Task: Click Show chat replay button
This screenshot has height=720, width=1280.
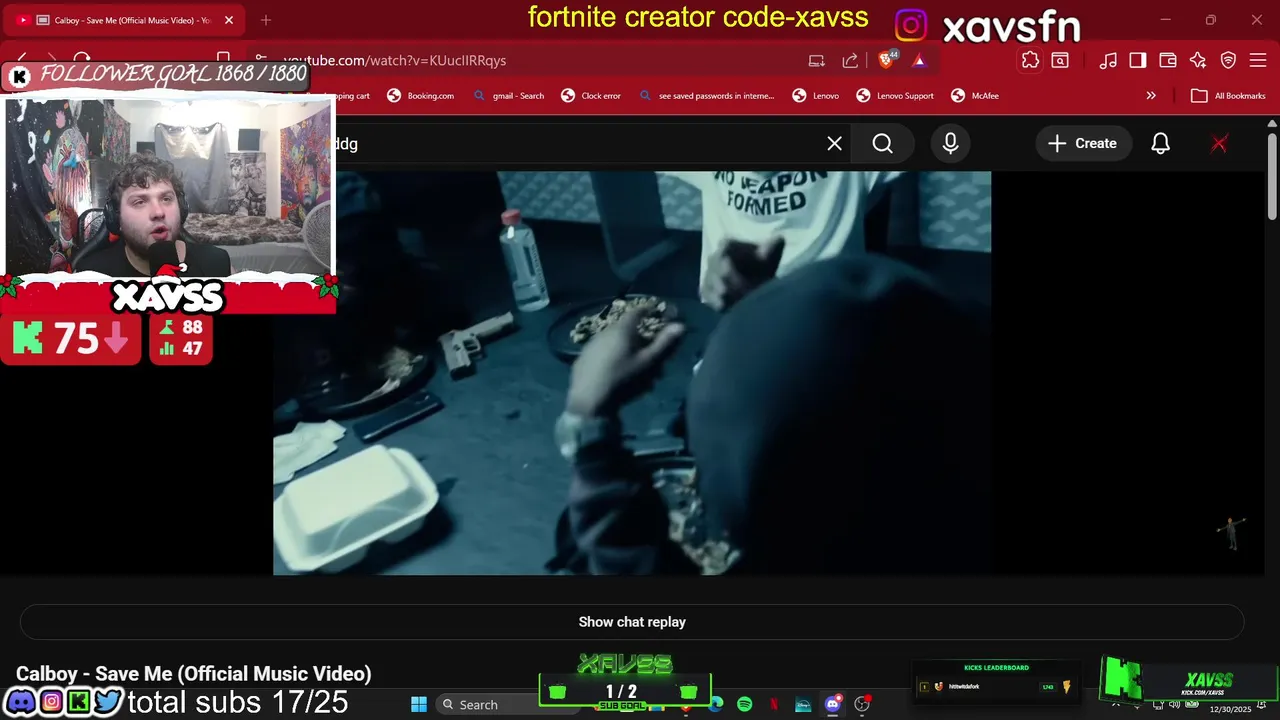Action: tap(632, 622)
